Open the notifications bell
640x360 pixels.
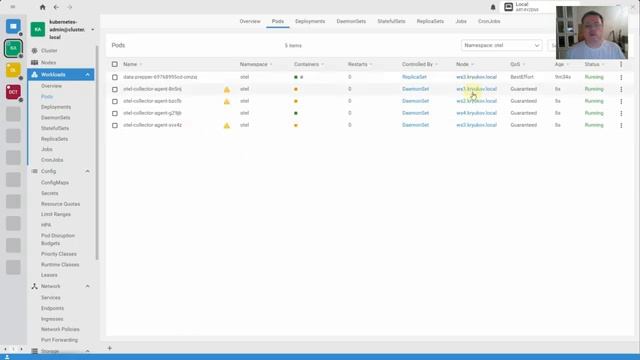point(493,7)
